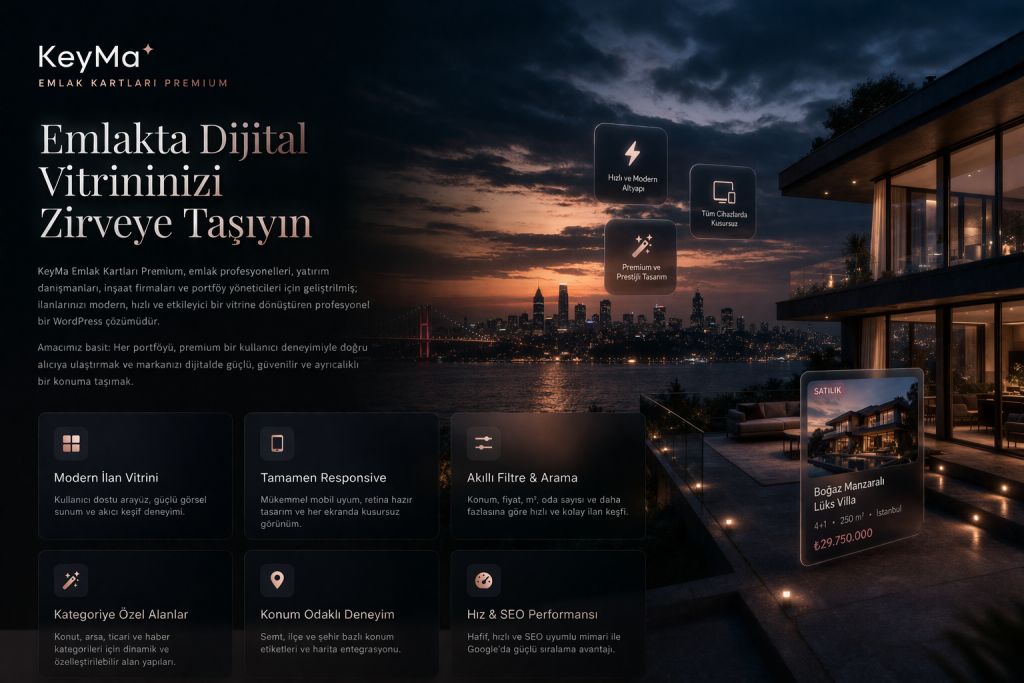Image resolution: width=1024 pixels, height=683 pixels.
Task: Click the lightning bolt icon in the floating badge
Action: [631, 153]
